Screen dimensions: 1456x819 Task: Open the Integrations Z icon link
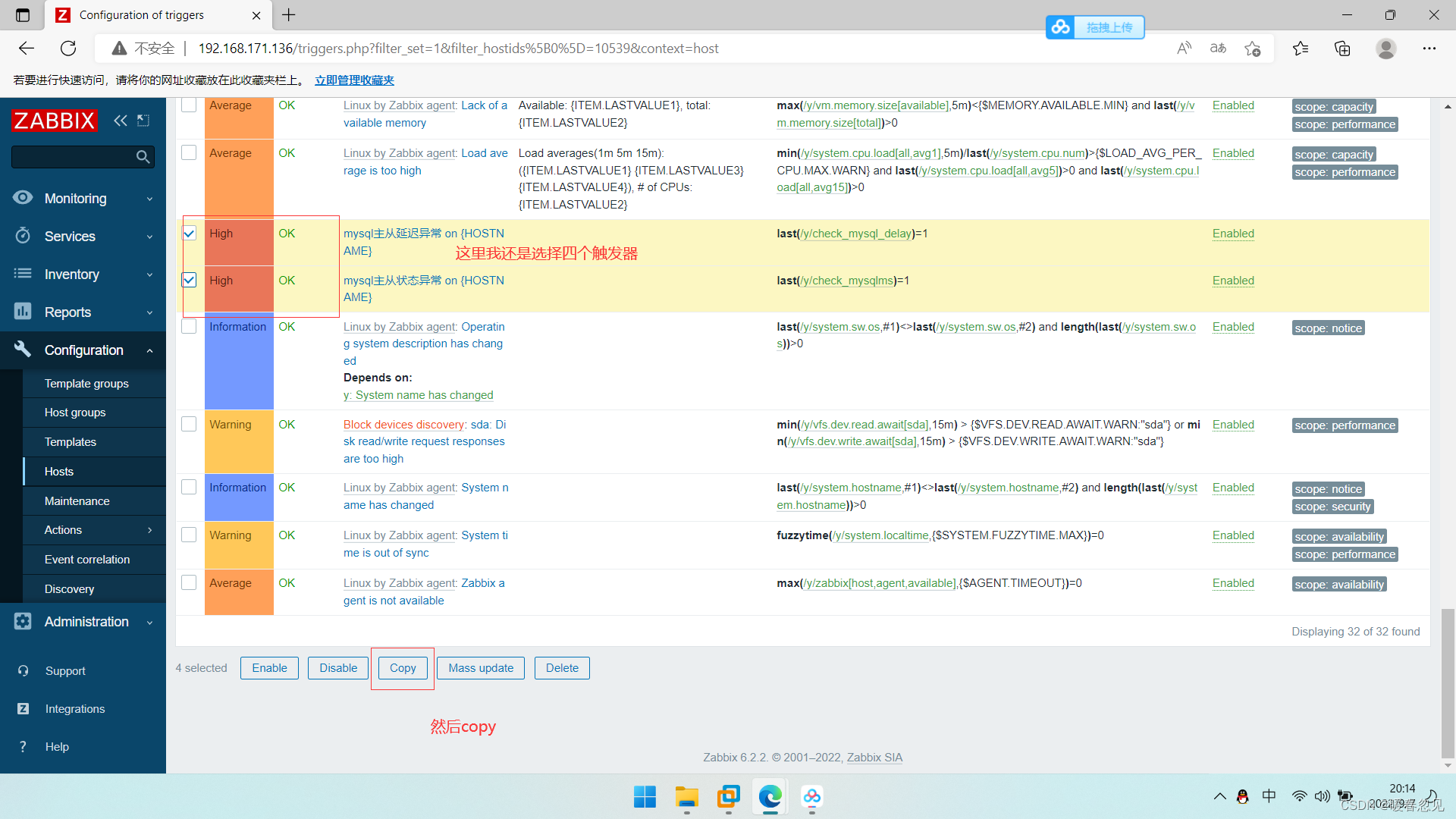tap(23, 708)
